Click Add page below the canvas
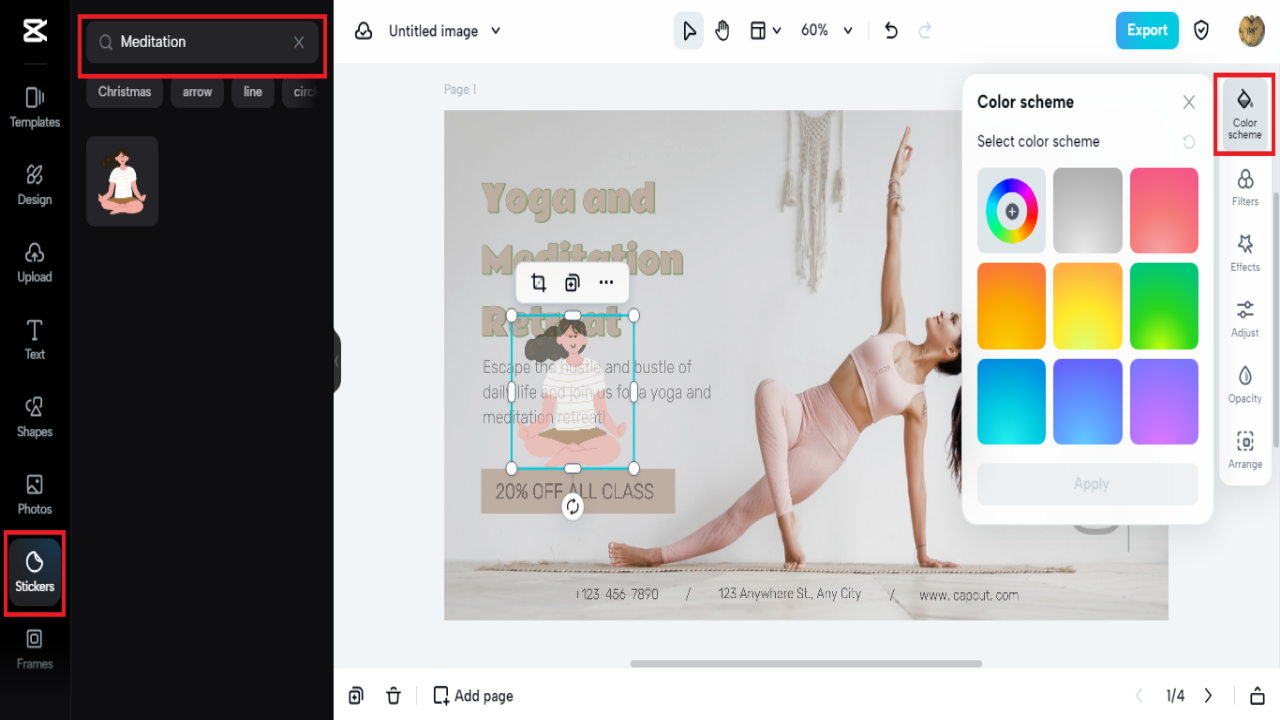 click(x=472, y=695)
